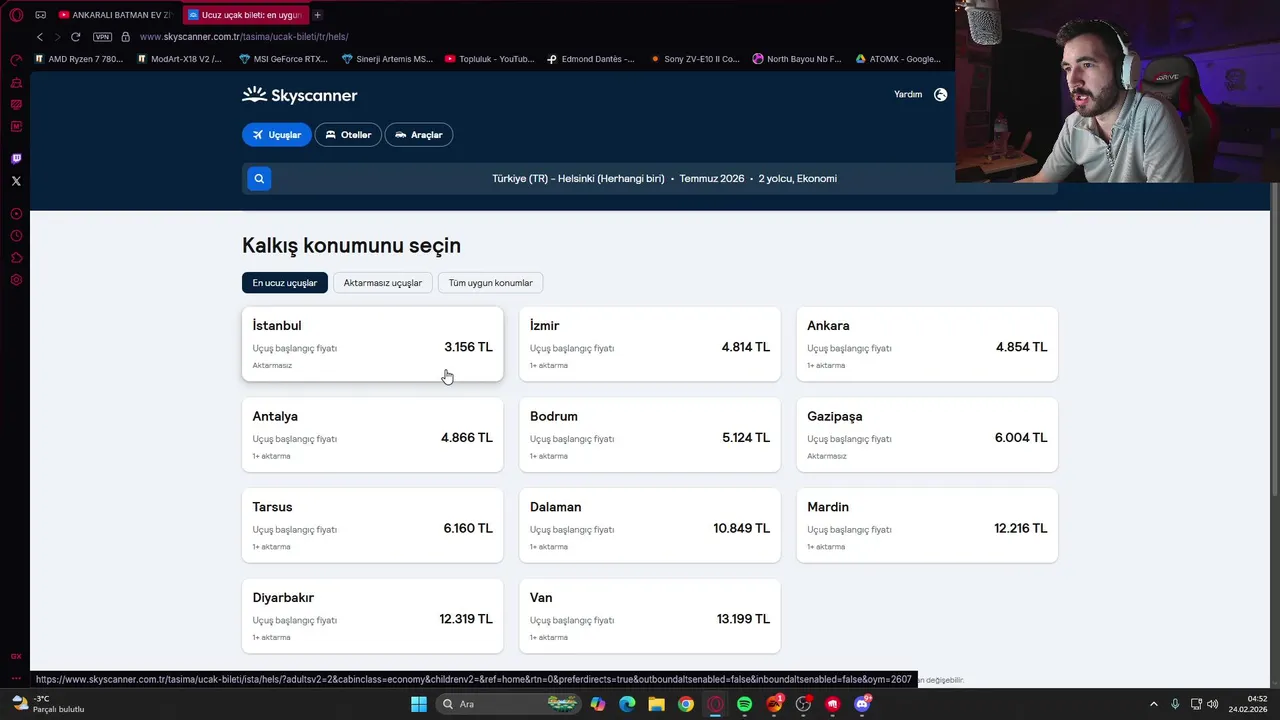
Task: Open a new tab with plus icon
Action: coord(318,15)
